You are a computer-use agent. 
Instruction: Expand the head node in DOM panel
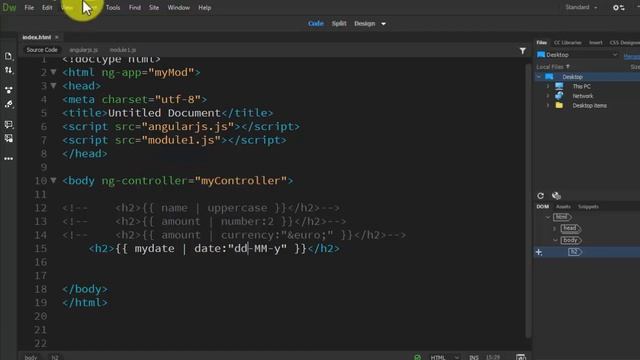click(x=555, y=229)
